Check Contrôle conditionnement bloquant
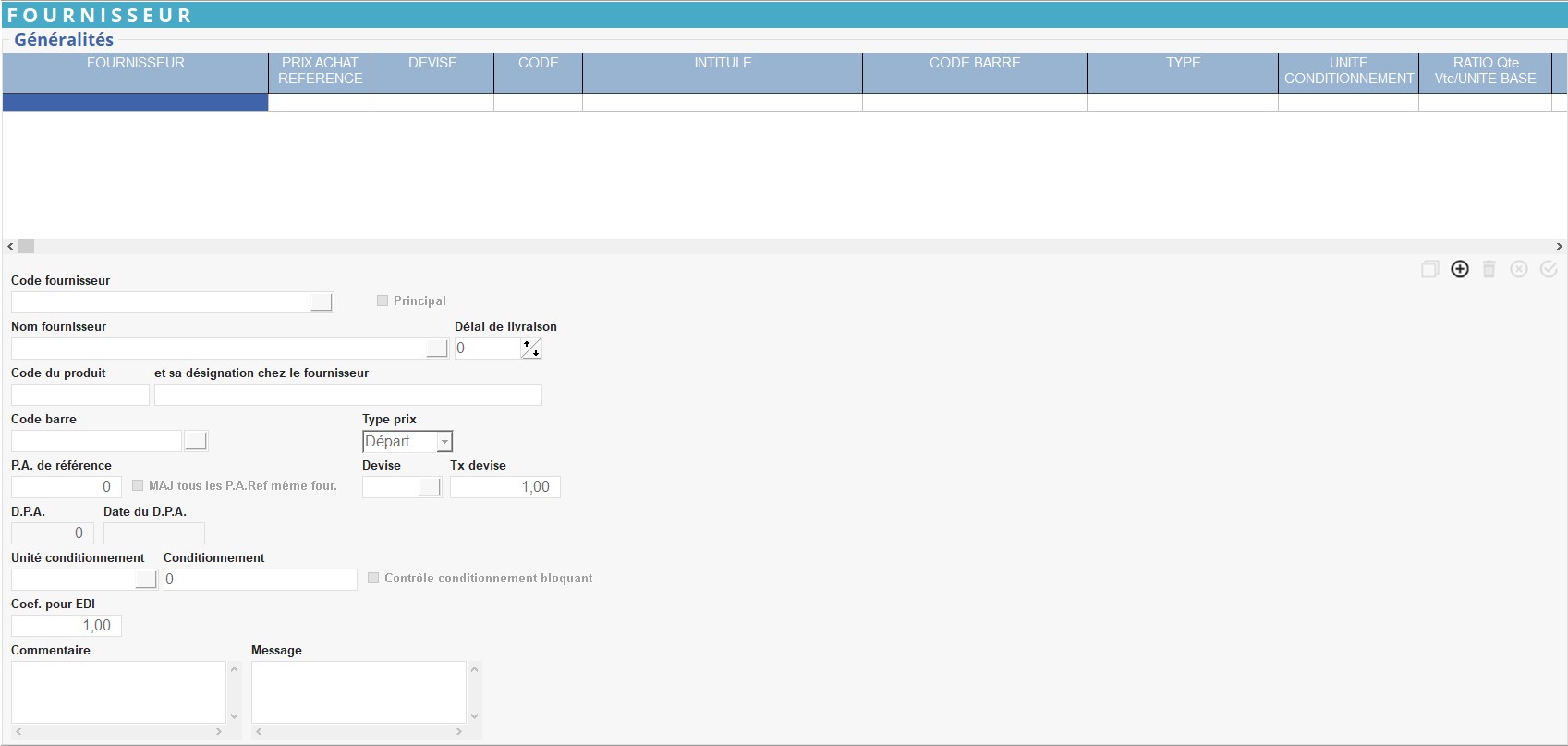The image size is (1568, 746). point(373,578)
